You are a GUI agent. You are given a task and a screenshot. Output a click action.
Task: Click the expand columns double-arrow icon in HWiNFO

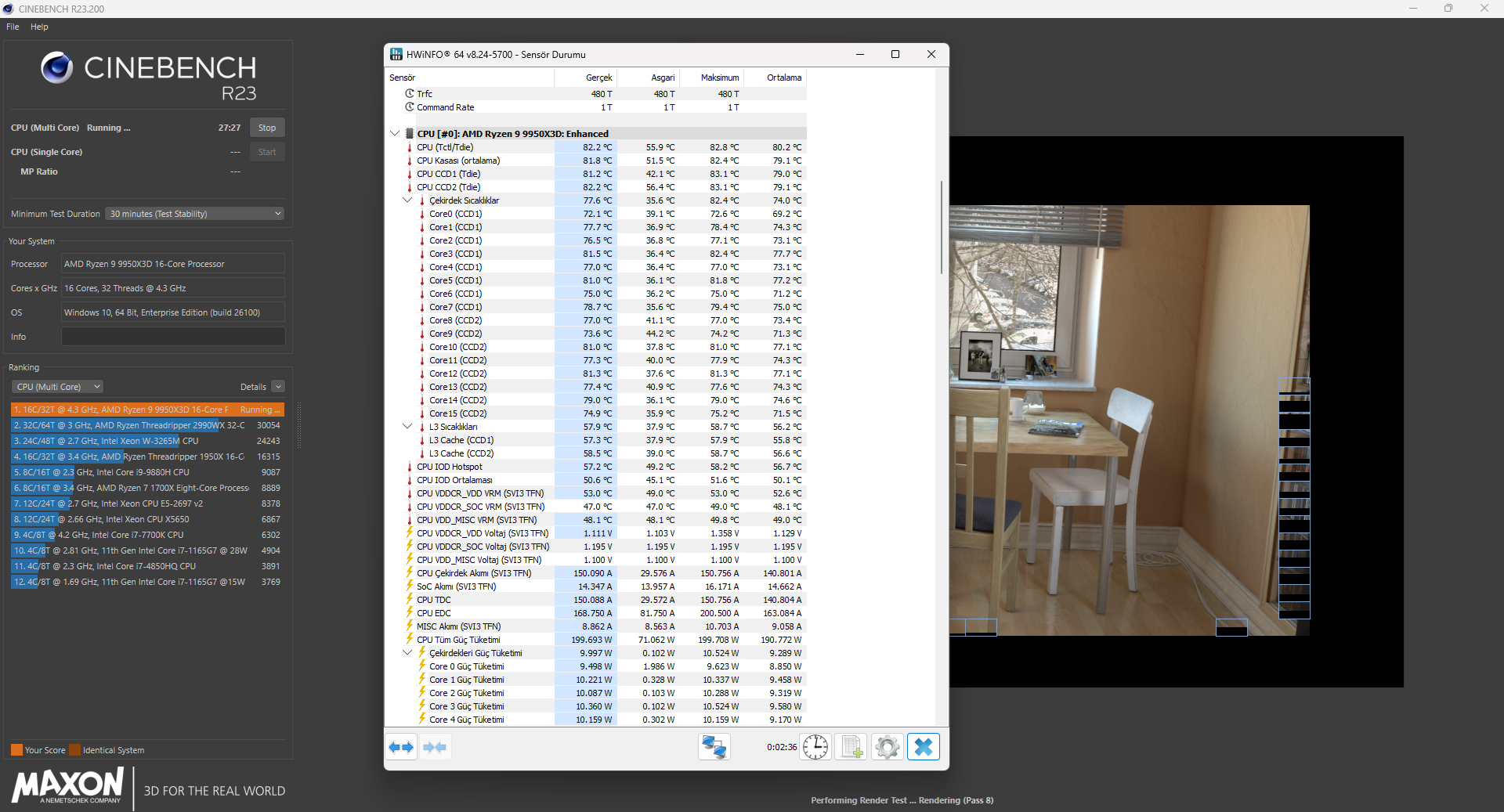pos(401,747)
